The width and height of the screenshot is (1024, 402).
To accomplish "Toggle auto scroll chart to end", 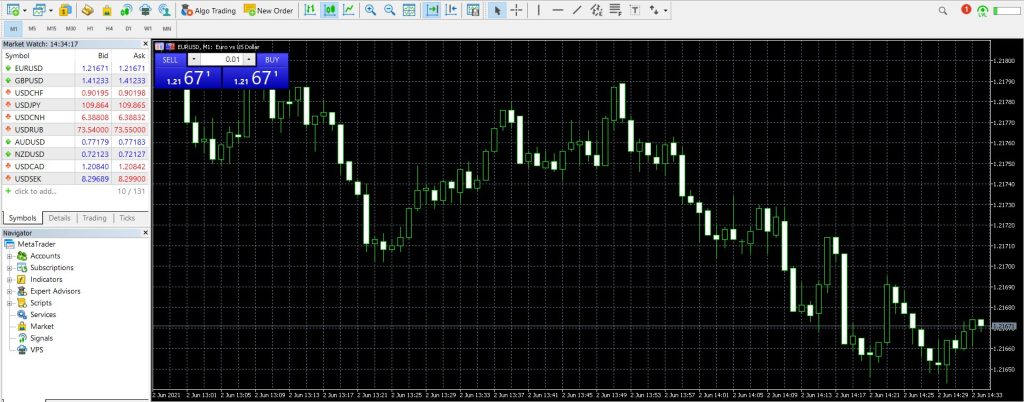I will [431, 10].
